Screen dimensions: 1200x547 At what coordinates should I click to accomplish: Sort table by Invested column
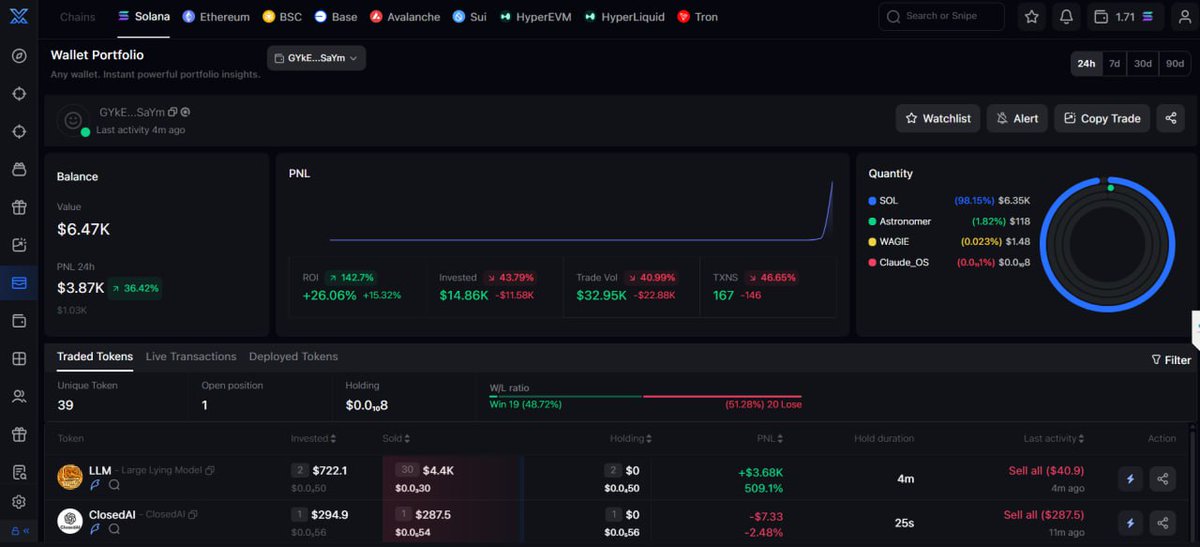313,438
